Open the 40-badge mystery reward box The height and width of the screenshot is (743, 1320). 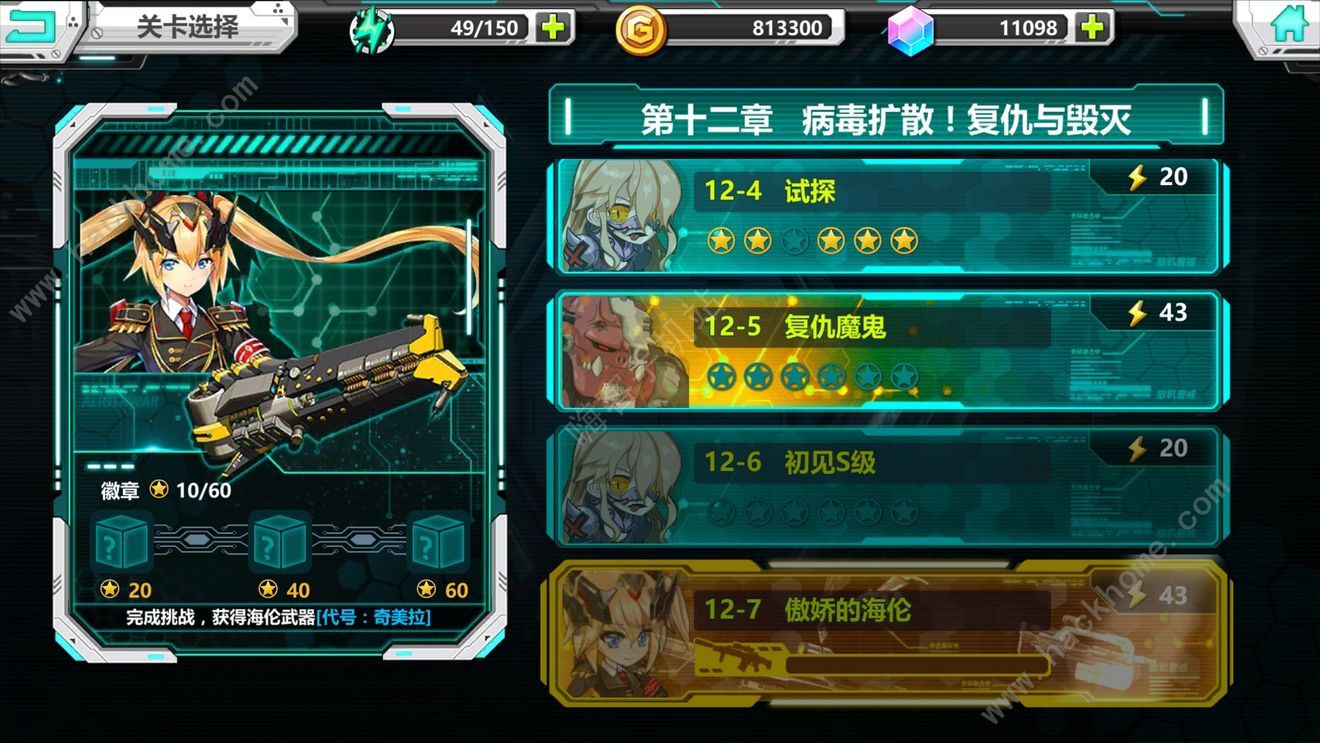(280, 542)
